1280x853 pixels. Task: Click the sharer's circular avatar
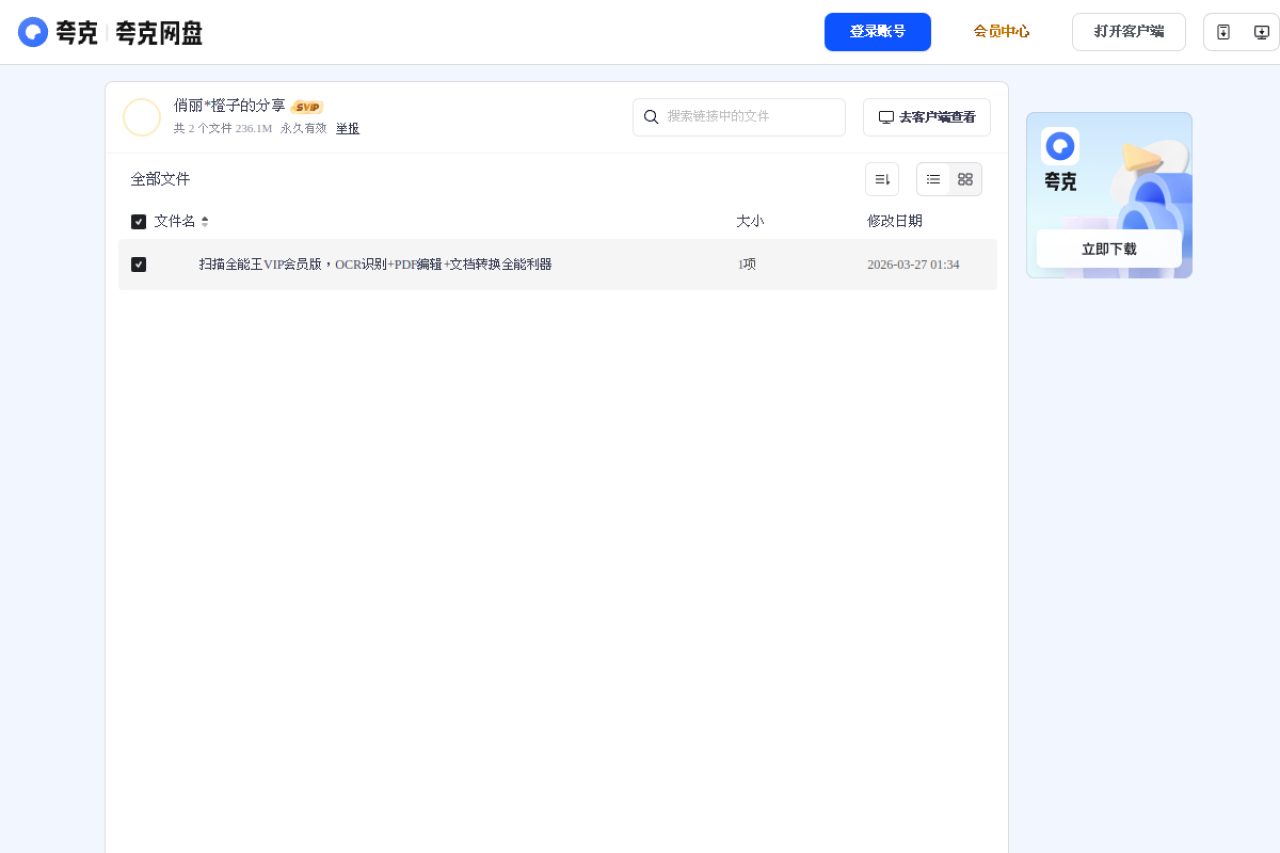[x=142, y=117]
